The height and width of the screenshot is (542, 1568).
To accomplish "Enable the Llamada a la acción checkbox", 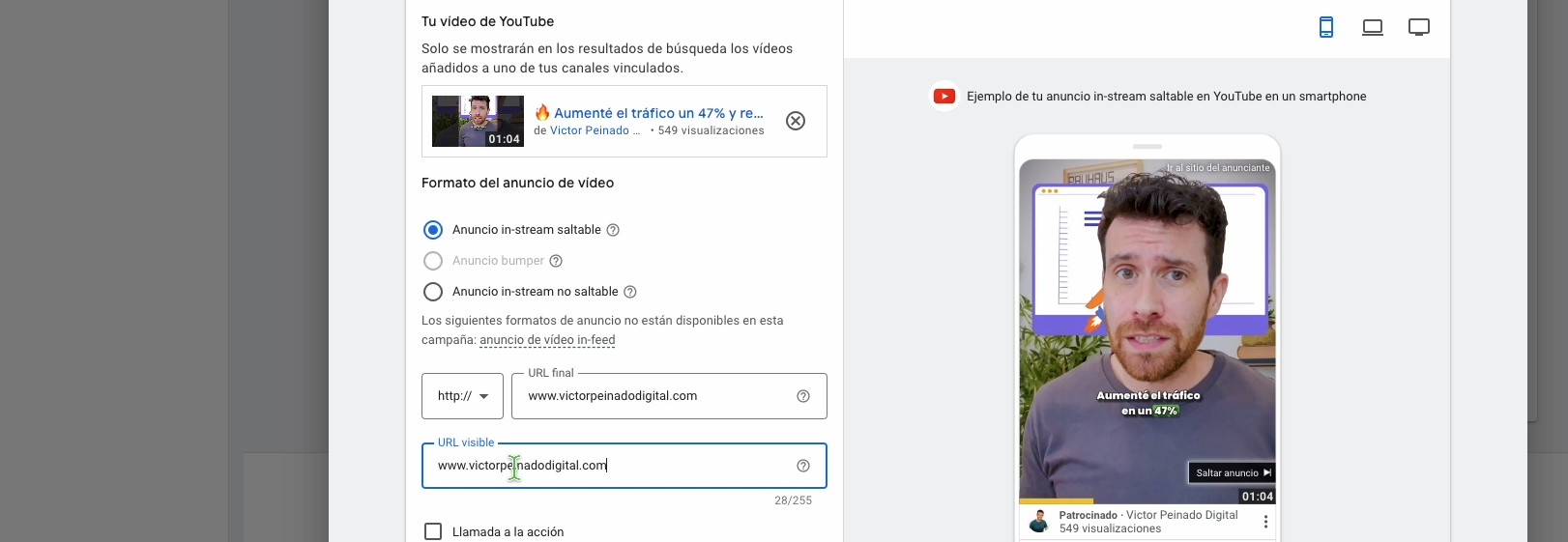I will pyautogui.click(x=433, y=531).
